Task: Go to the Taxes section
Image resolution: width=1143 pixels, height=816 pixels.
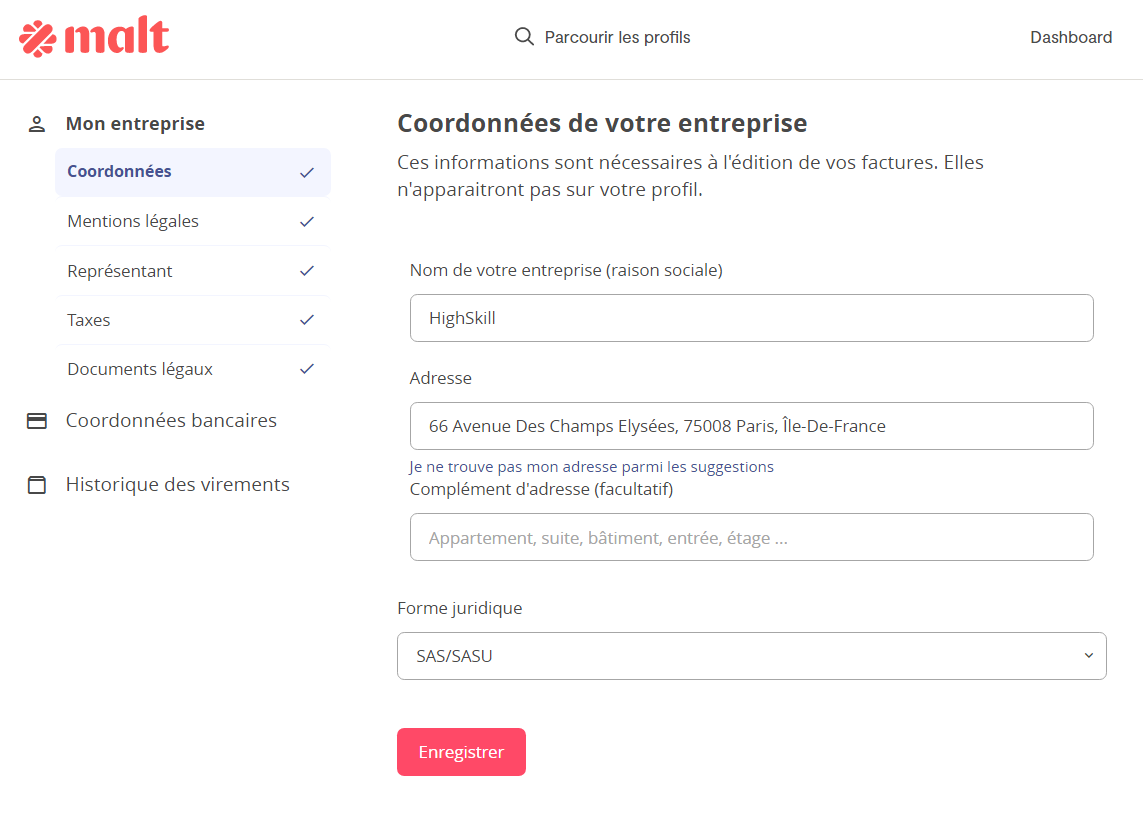Action: (192, 320)
